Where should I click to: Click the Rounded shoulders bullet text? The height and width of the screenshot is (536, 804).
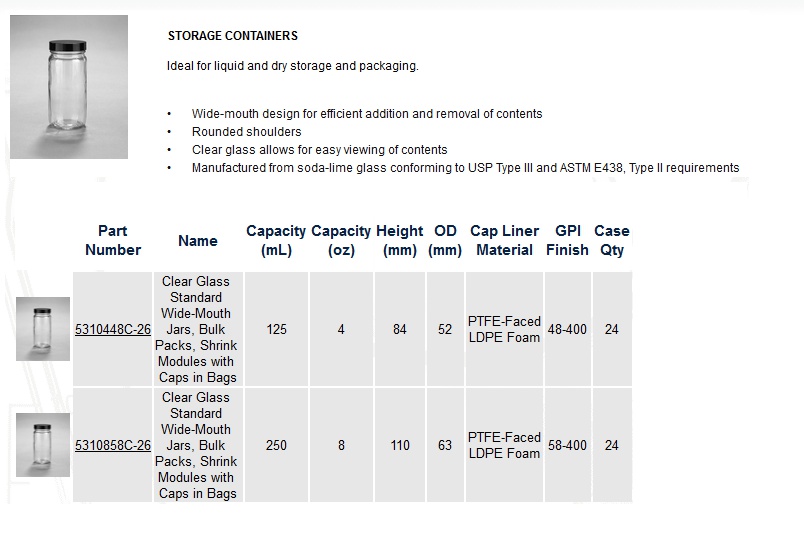coord(247,132)
